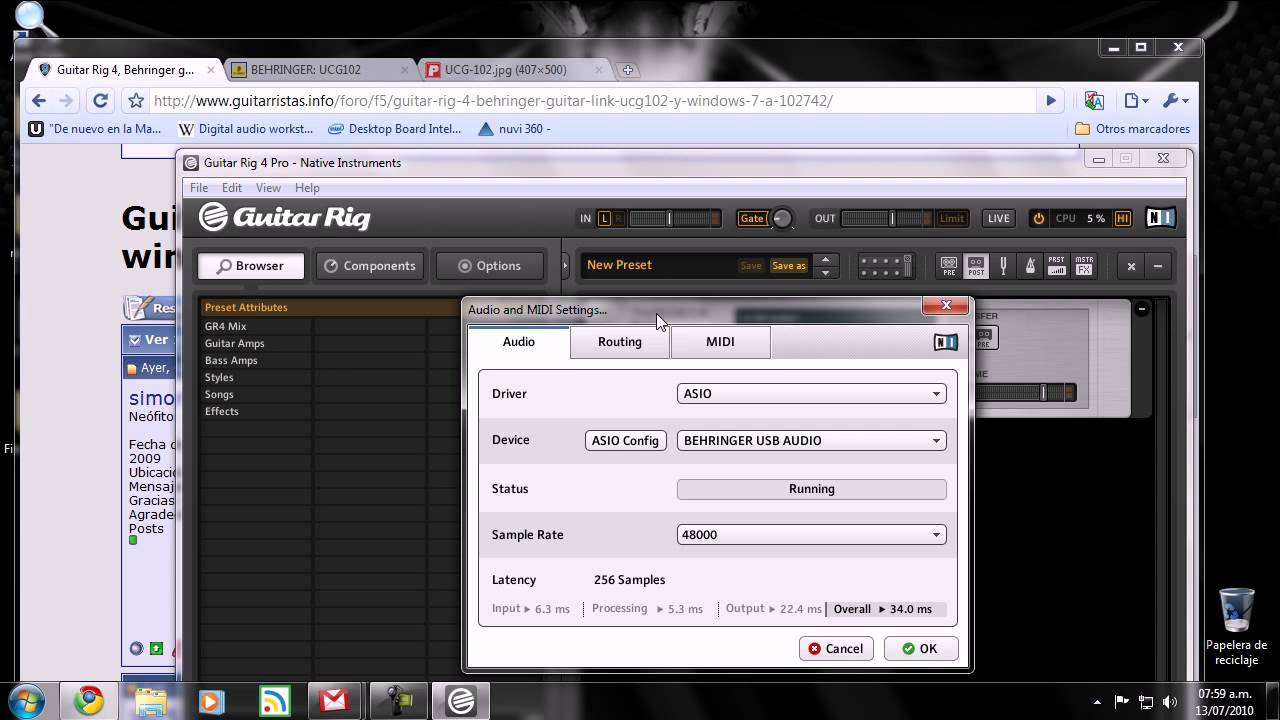This screenshot has width=1280, height=720.
Task: Reload the page in Chrome
Action: coord(100,101)
